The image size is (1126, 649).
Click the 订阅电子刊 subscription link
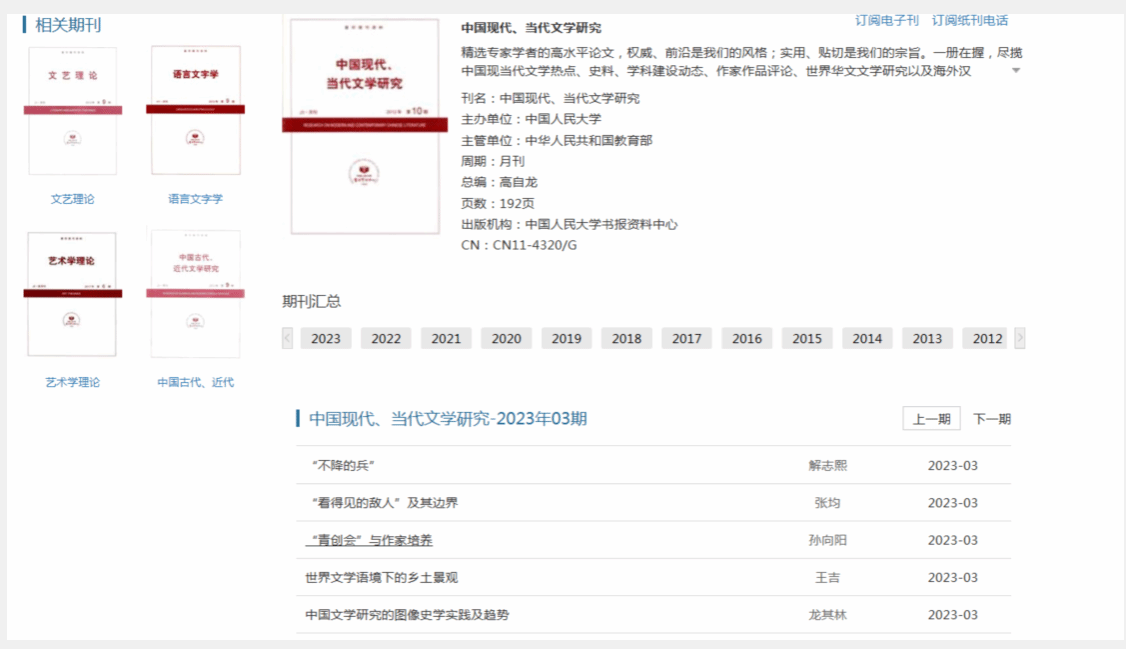[886, 20]
